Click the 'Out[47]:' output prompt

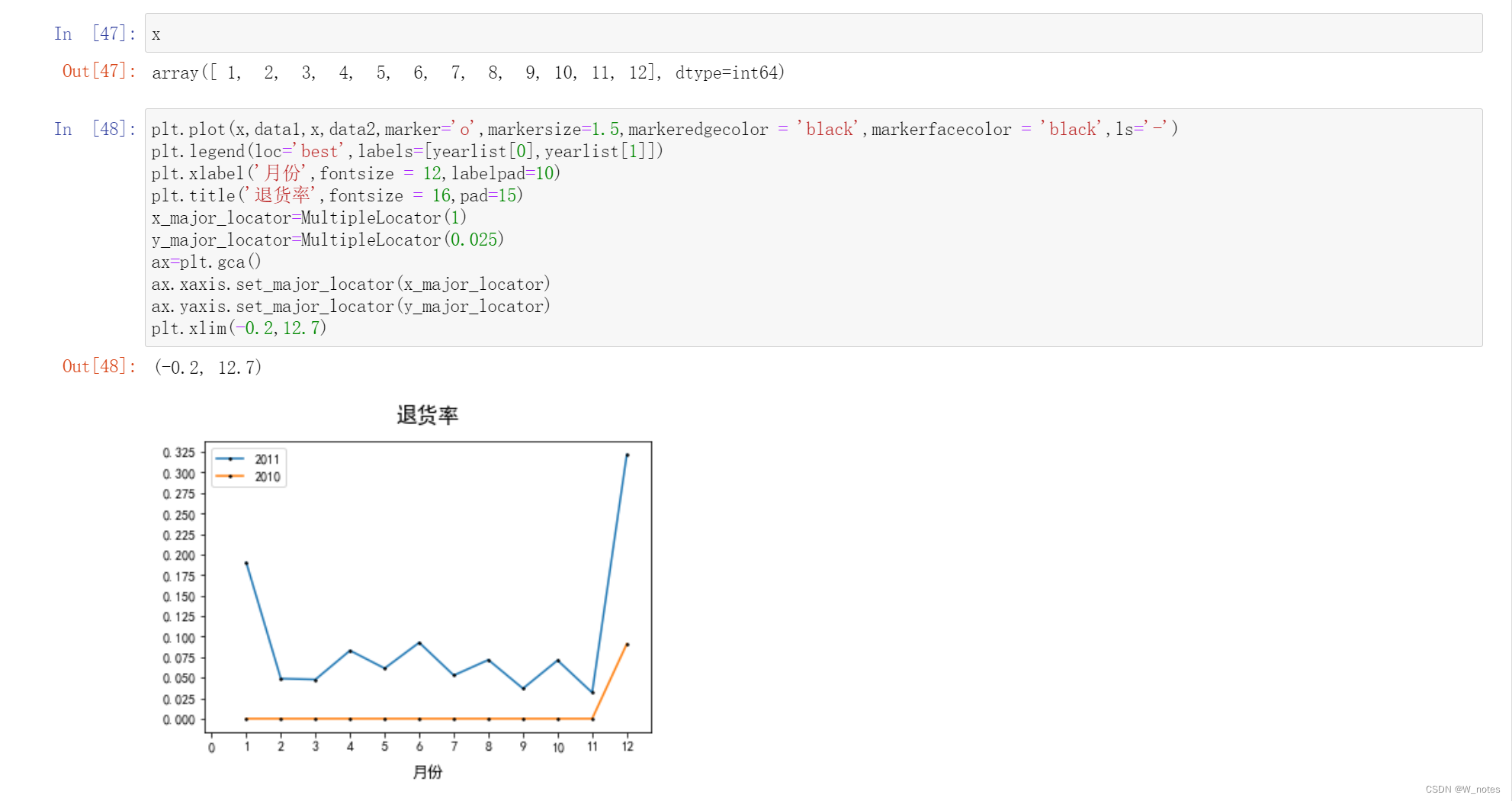(x=99, y=72)
